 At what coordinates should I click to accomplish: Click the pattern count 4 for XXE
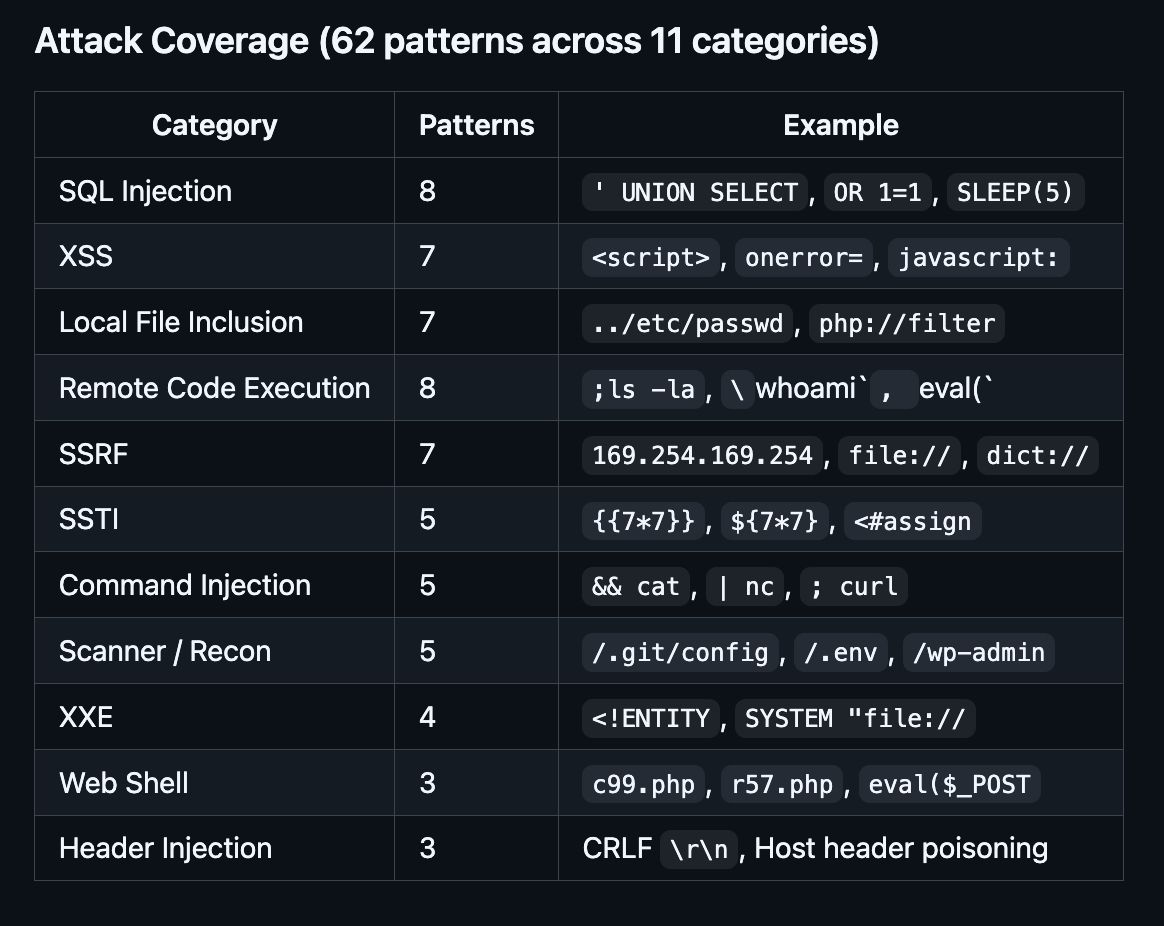pyautogui.click(x=427, y=717)
